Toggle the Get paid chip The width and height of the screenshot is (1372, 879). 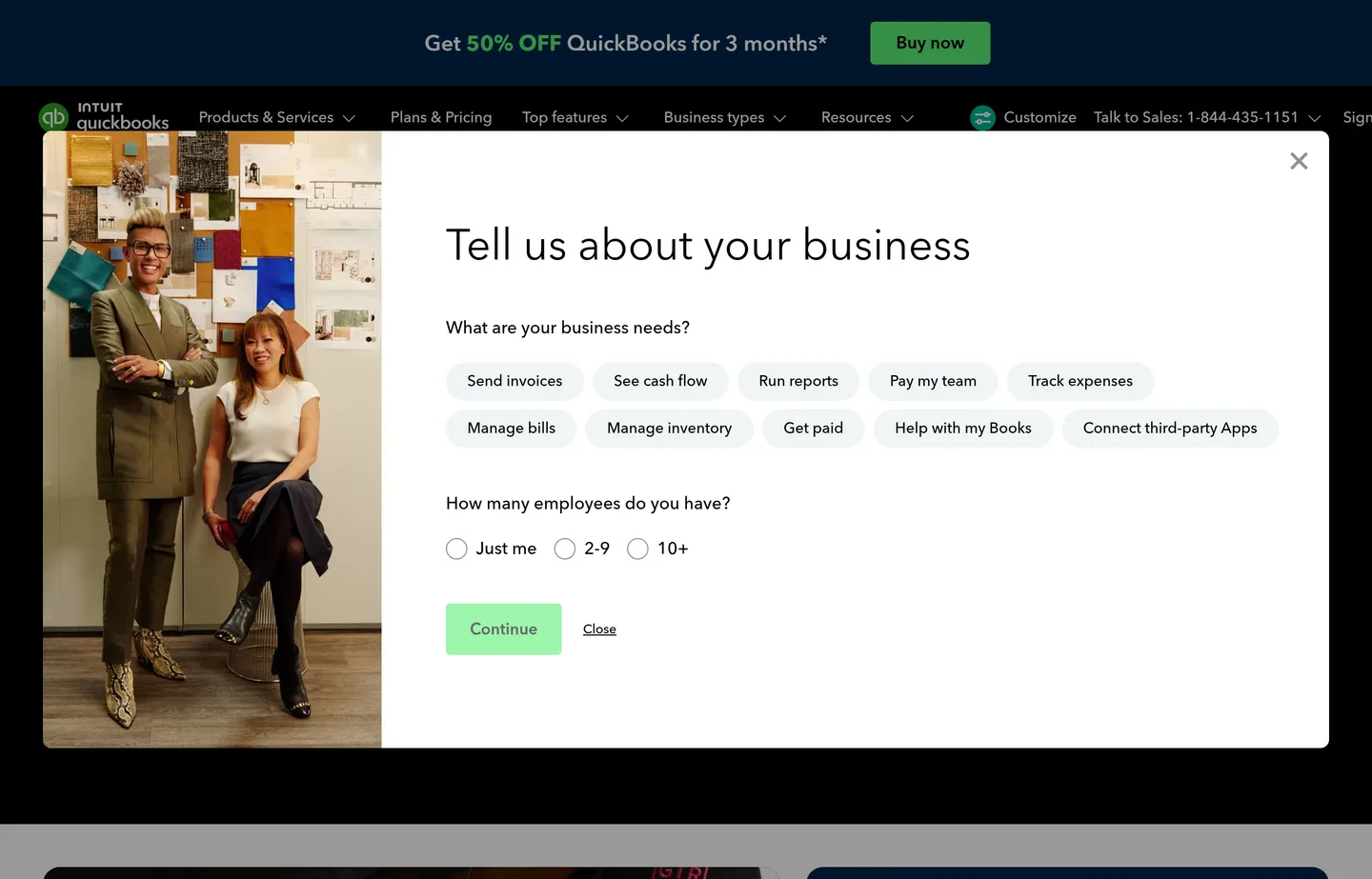pyautogui.click(x=814, y=429)
